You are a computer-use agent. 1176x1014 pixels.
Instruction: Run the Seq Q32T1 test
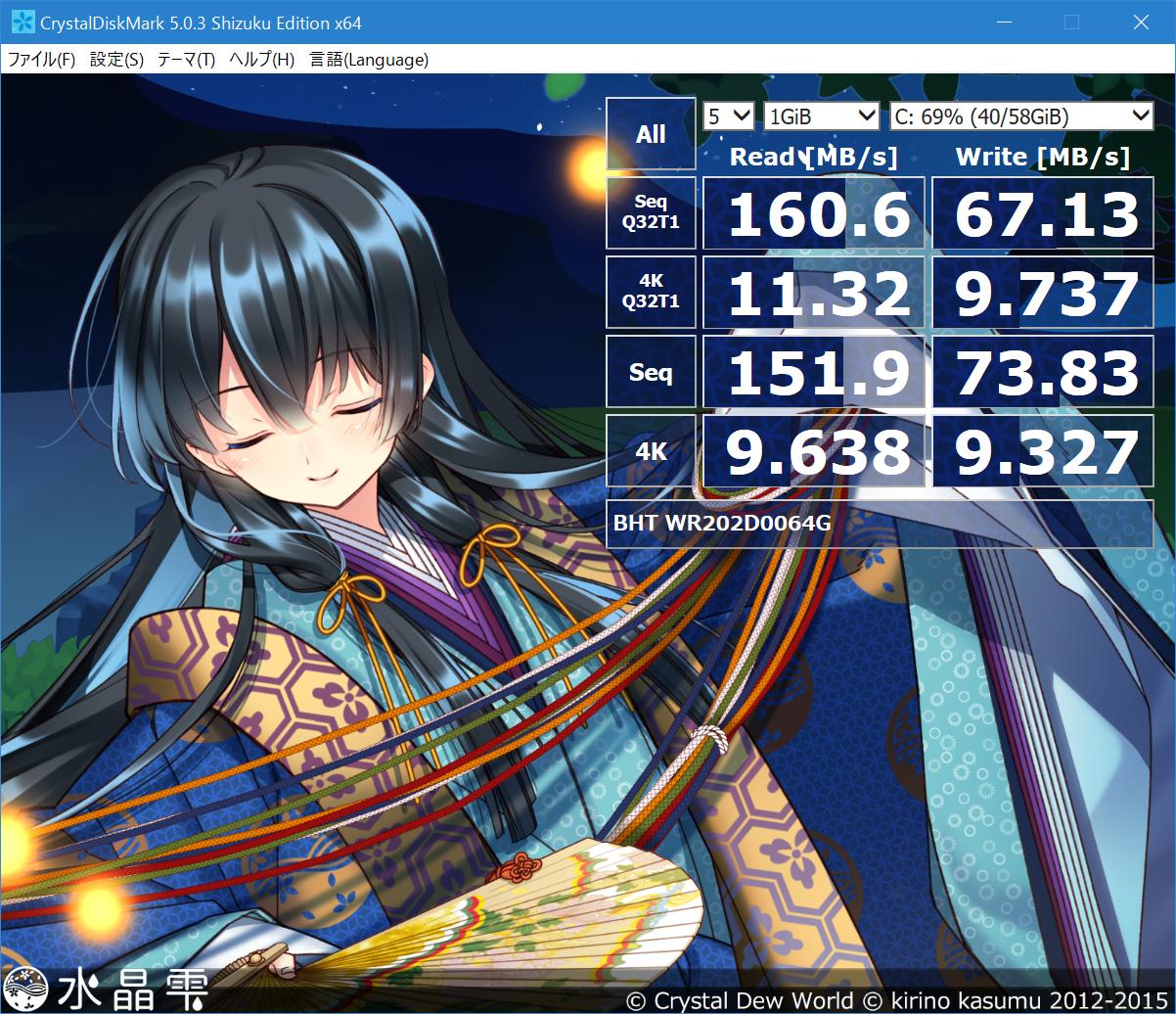click(x=651, y=212)
